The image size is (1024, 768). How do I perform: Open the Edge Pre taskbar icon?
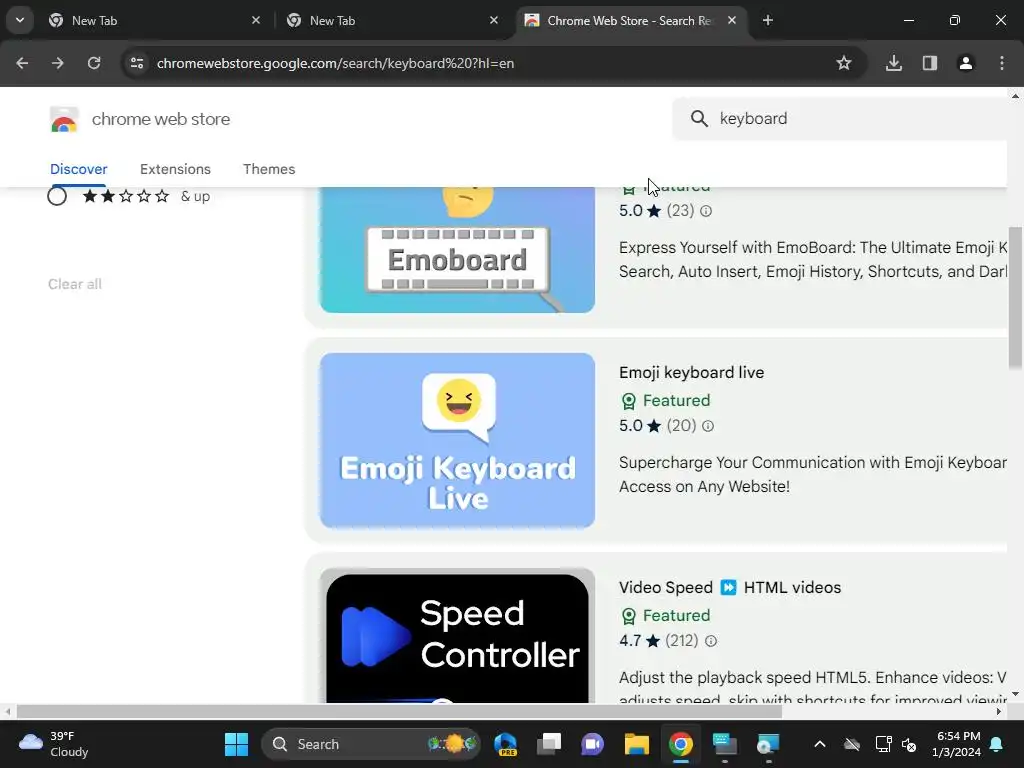pos(505,744)
